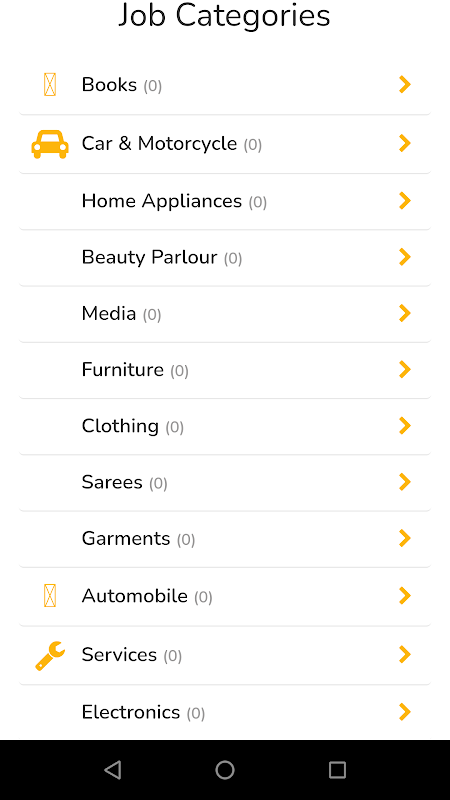Expand the Home Appliances chevron arrow
450x800 pixels.
pos(405,201)
